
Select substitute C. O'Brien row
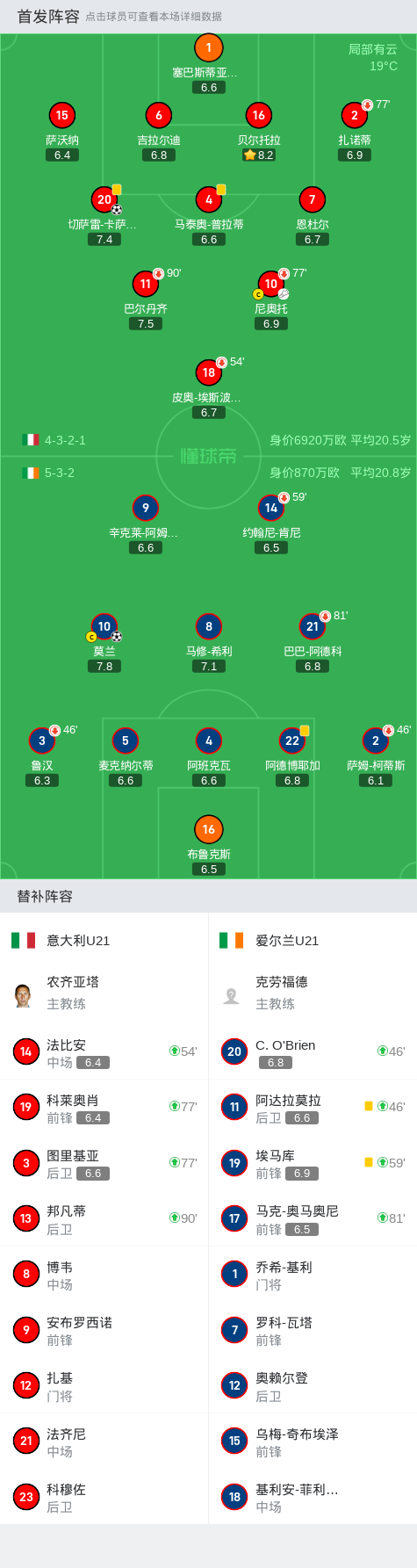(313, 1051)
